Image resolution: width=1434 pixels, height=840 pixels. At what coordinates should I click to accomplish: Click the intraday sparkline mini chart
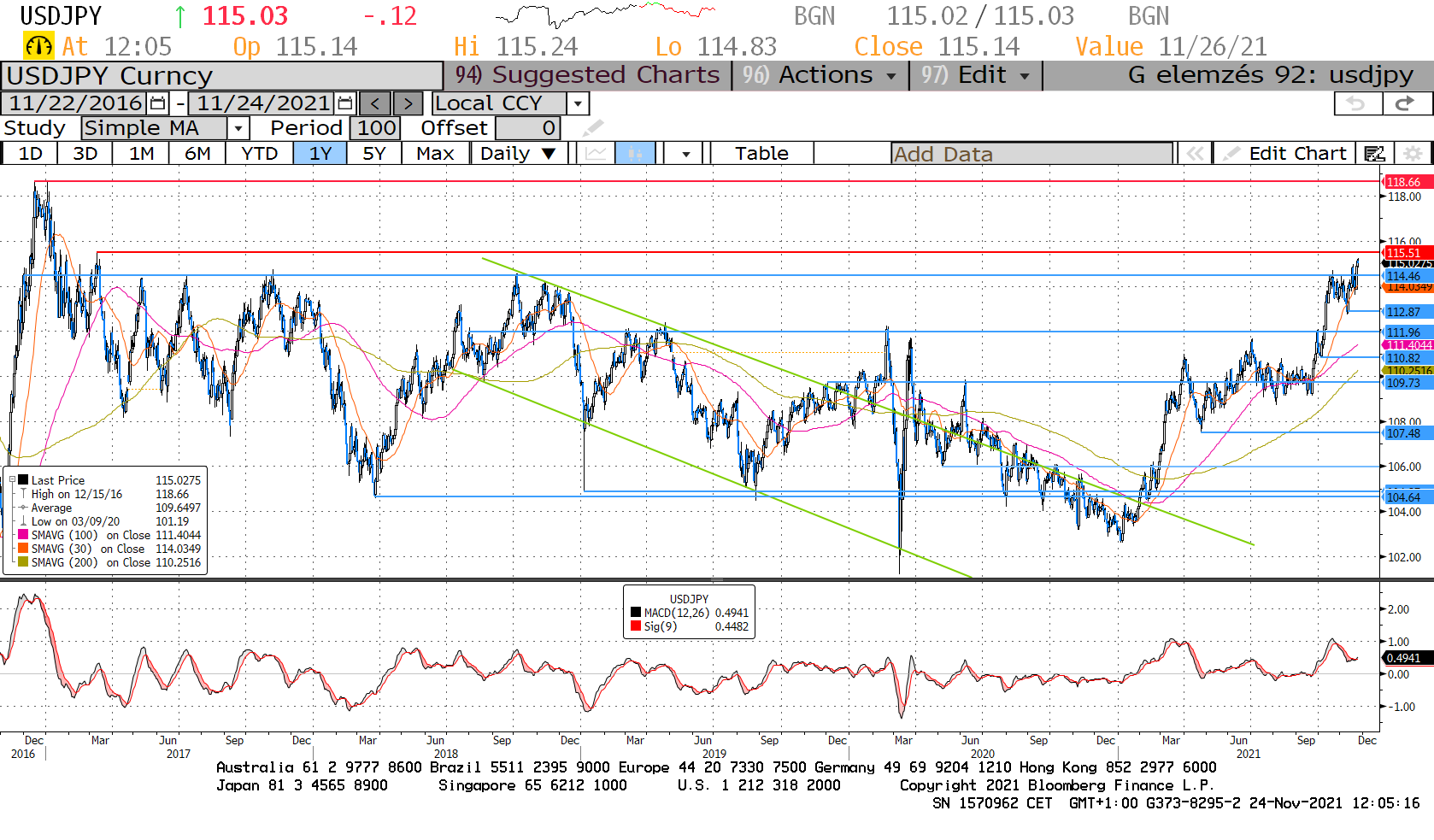coord(605,15)
